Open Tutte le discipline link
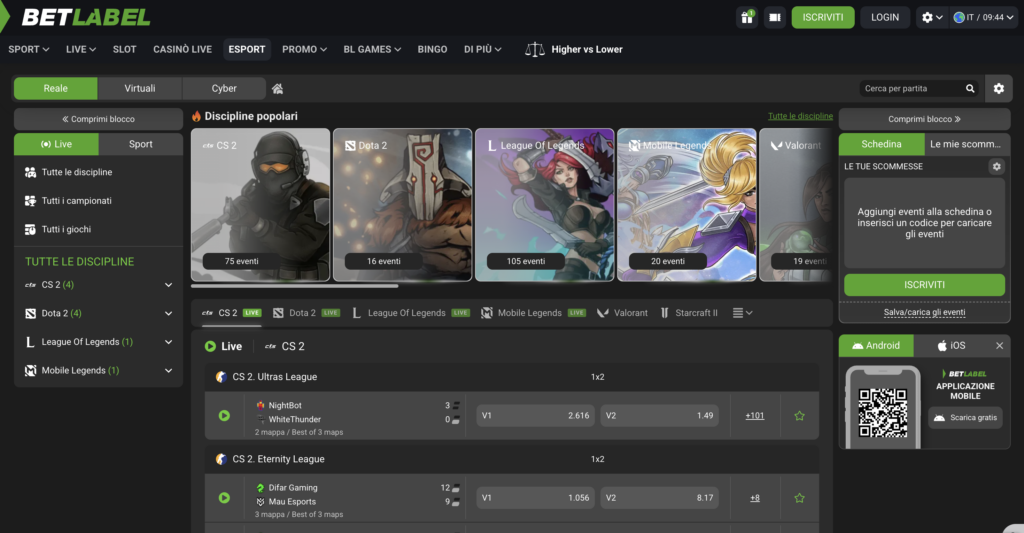1024x533 pixels. pyautogui.click(x=800, y=116)
